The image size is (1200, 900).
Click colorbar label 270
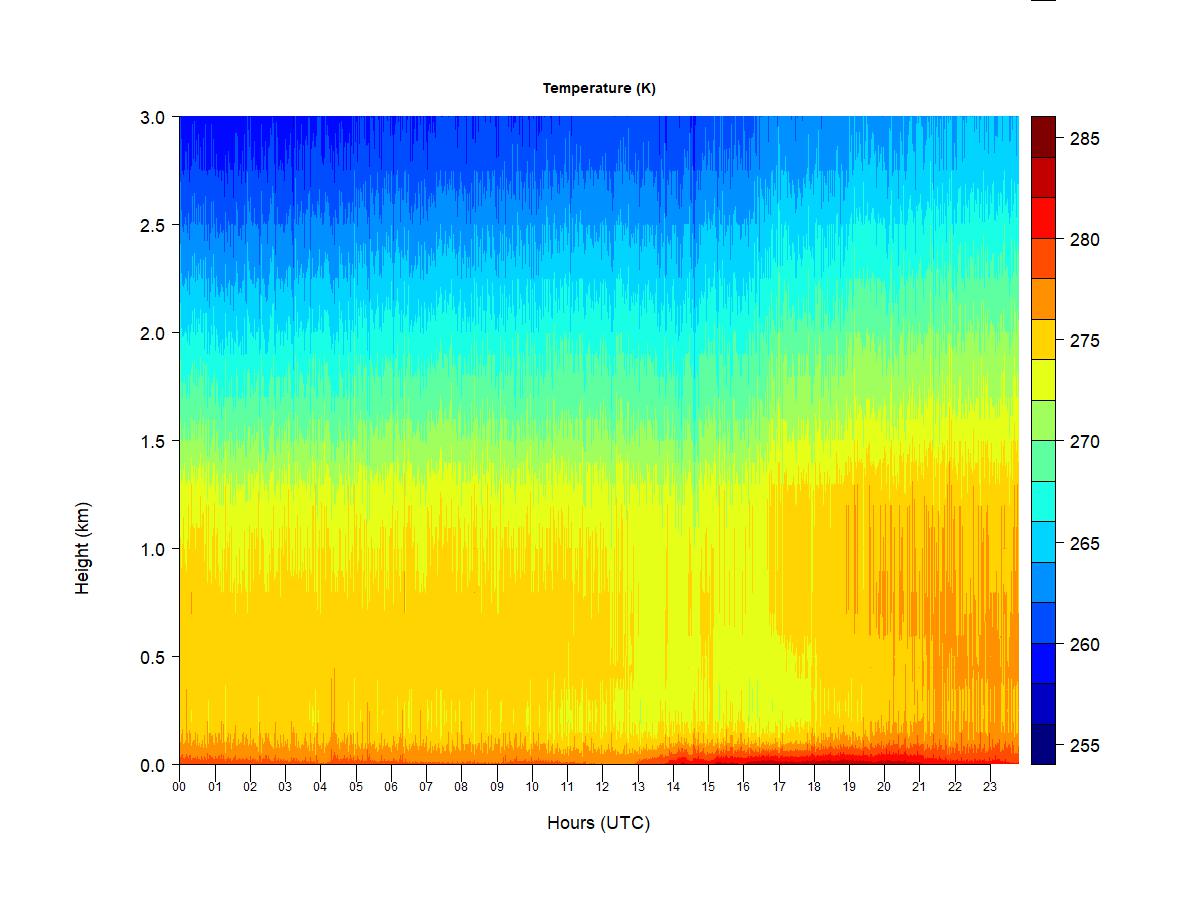[x=1084, y=442]
